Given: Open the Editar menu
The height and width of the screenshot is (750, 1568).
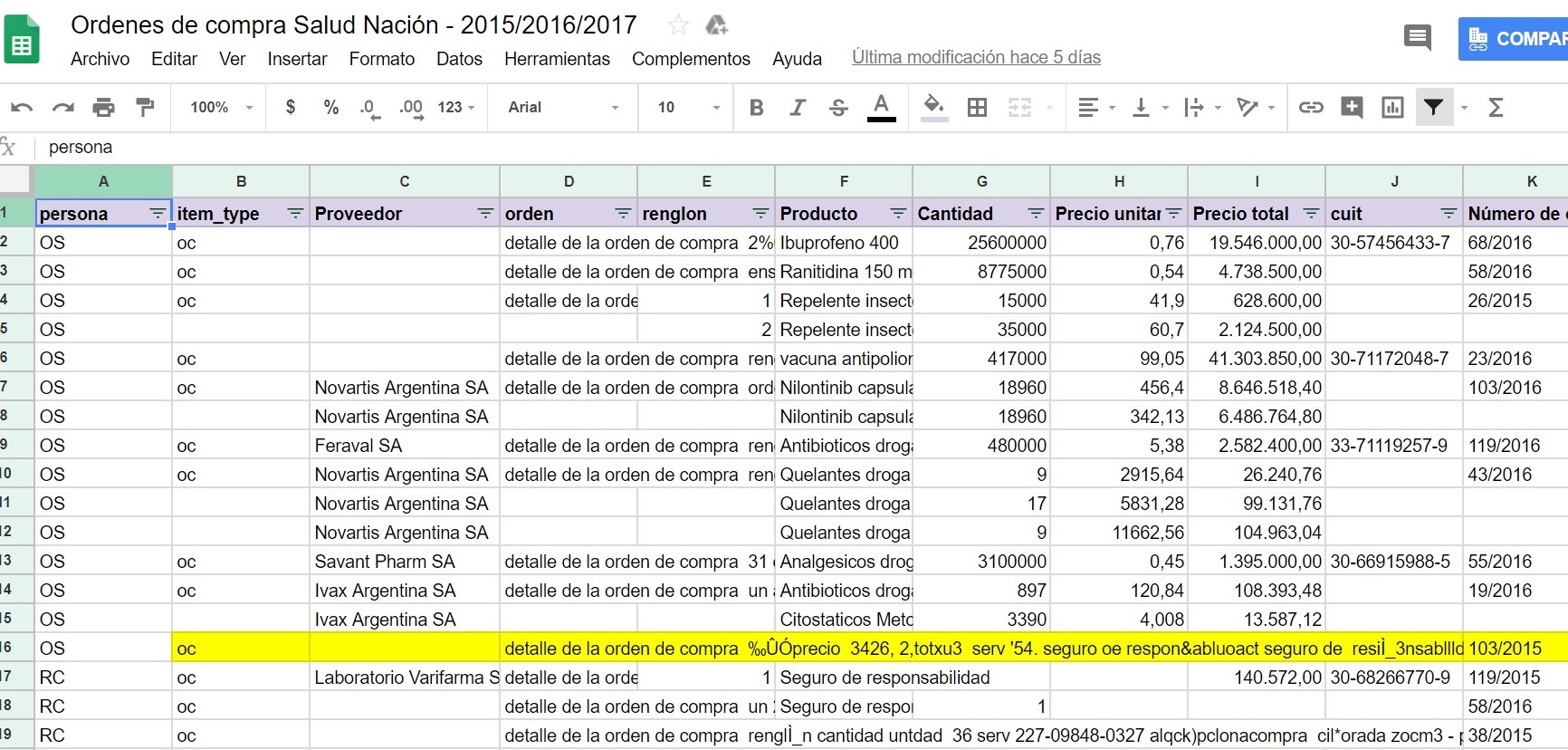Looking at the screenshot, I should (x=174, y=59).
